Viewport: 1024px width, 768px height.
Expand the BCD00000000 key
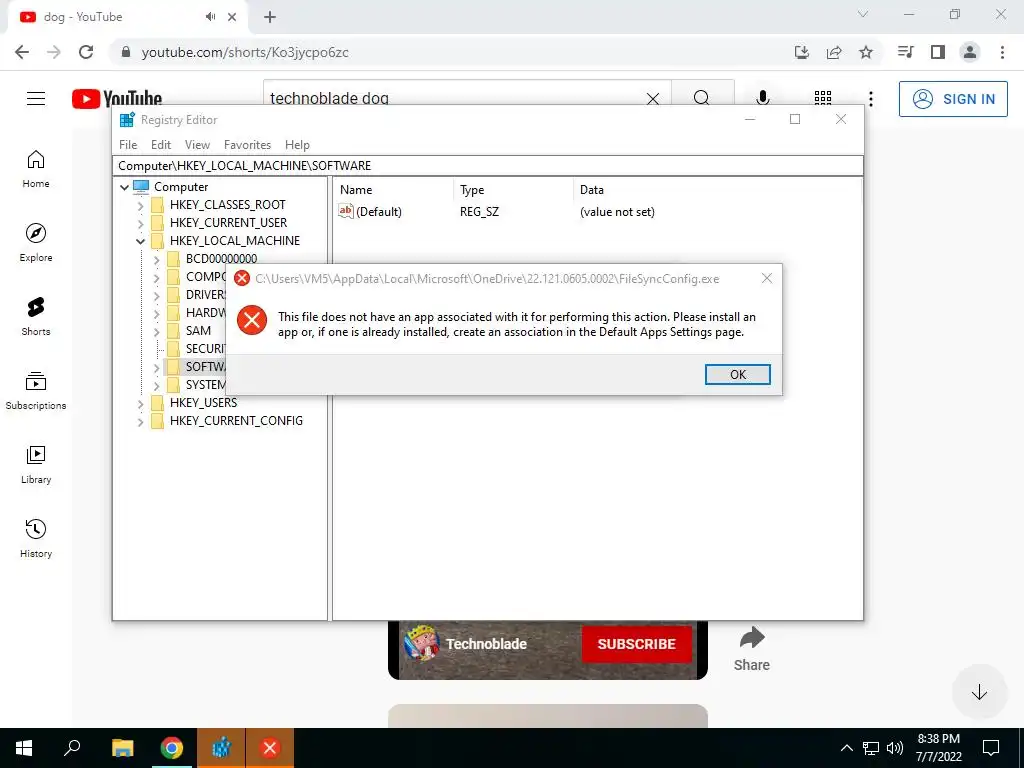point(156,259)
